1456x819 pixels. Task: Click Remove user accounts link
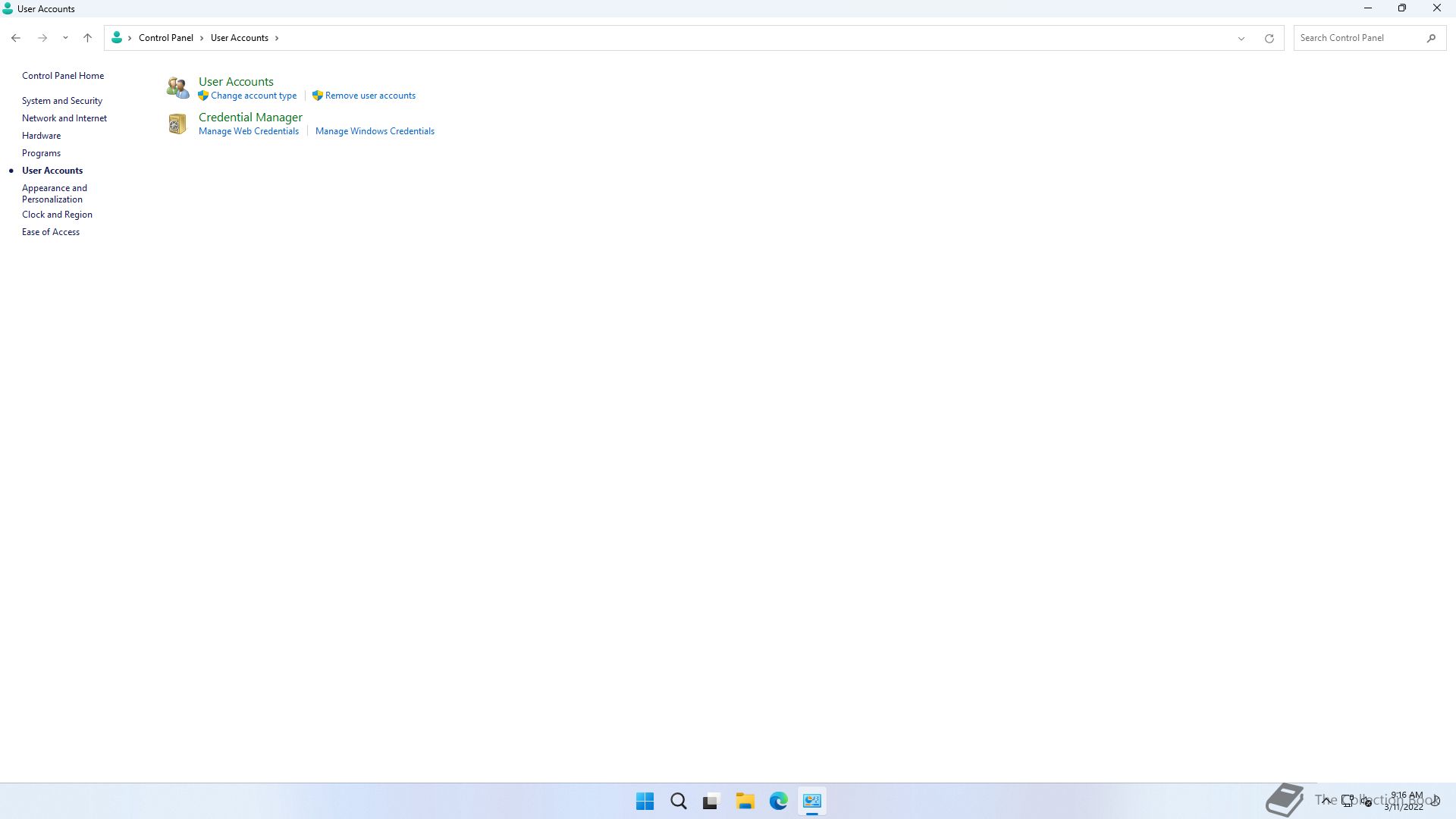370,96
